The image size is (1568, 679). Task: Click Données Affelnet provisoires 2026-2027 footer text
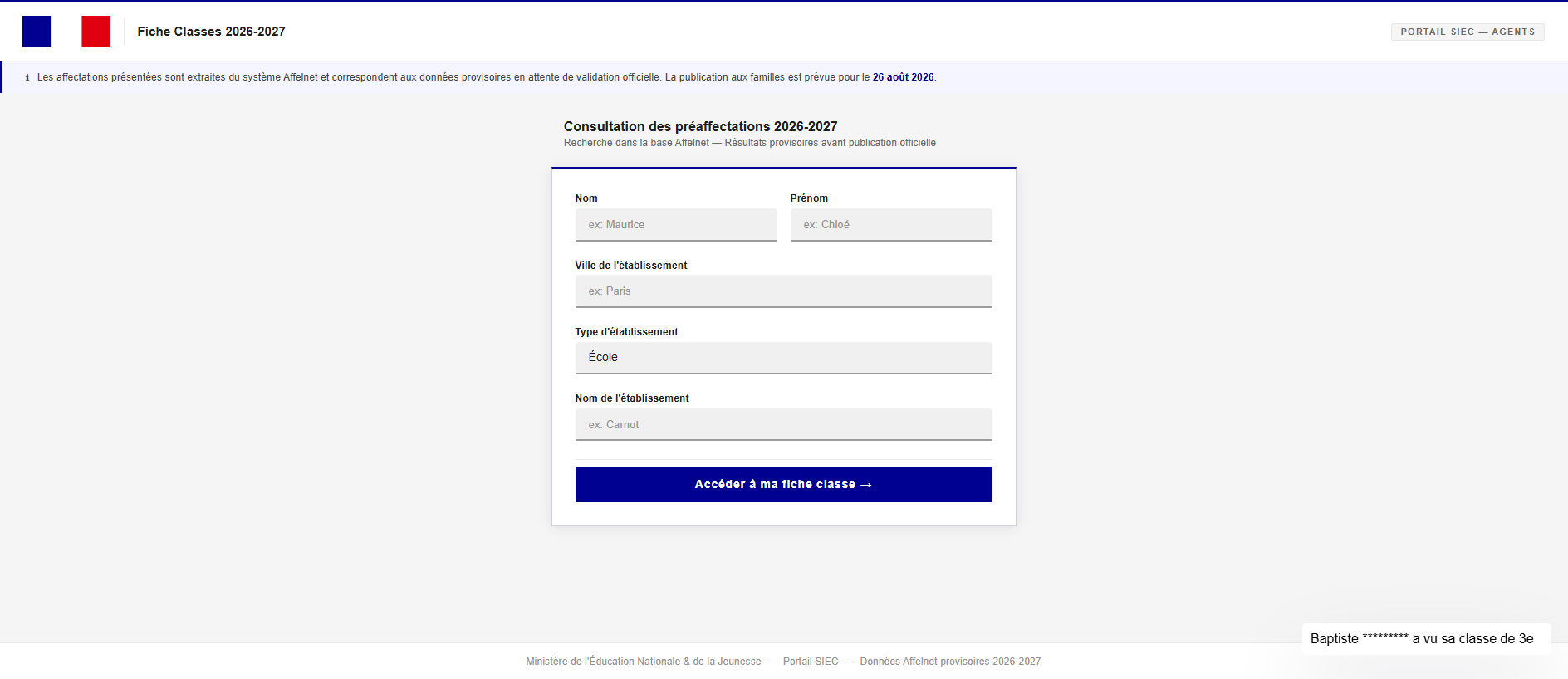point(950,662)
